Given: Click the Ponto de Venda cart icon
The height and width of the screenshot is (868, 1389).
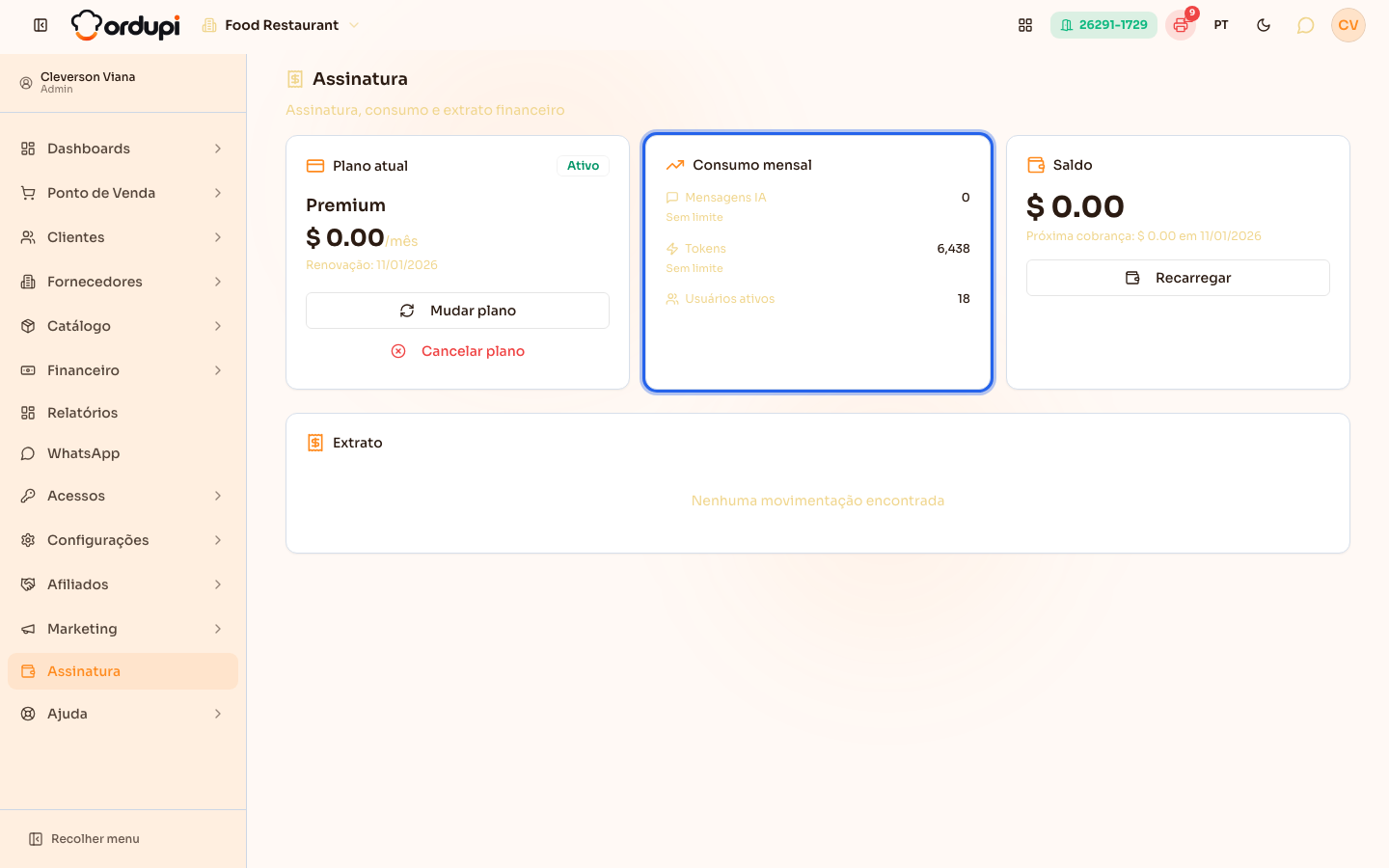Looking at the screenshot, I should (28, 193).
